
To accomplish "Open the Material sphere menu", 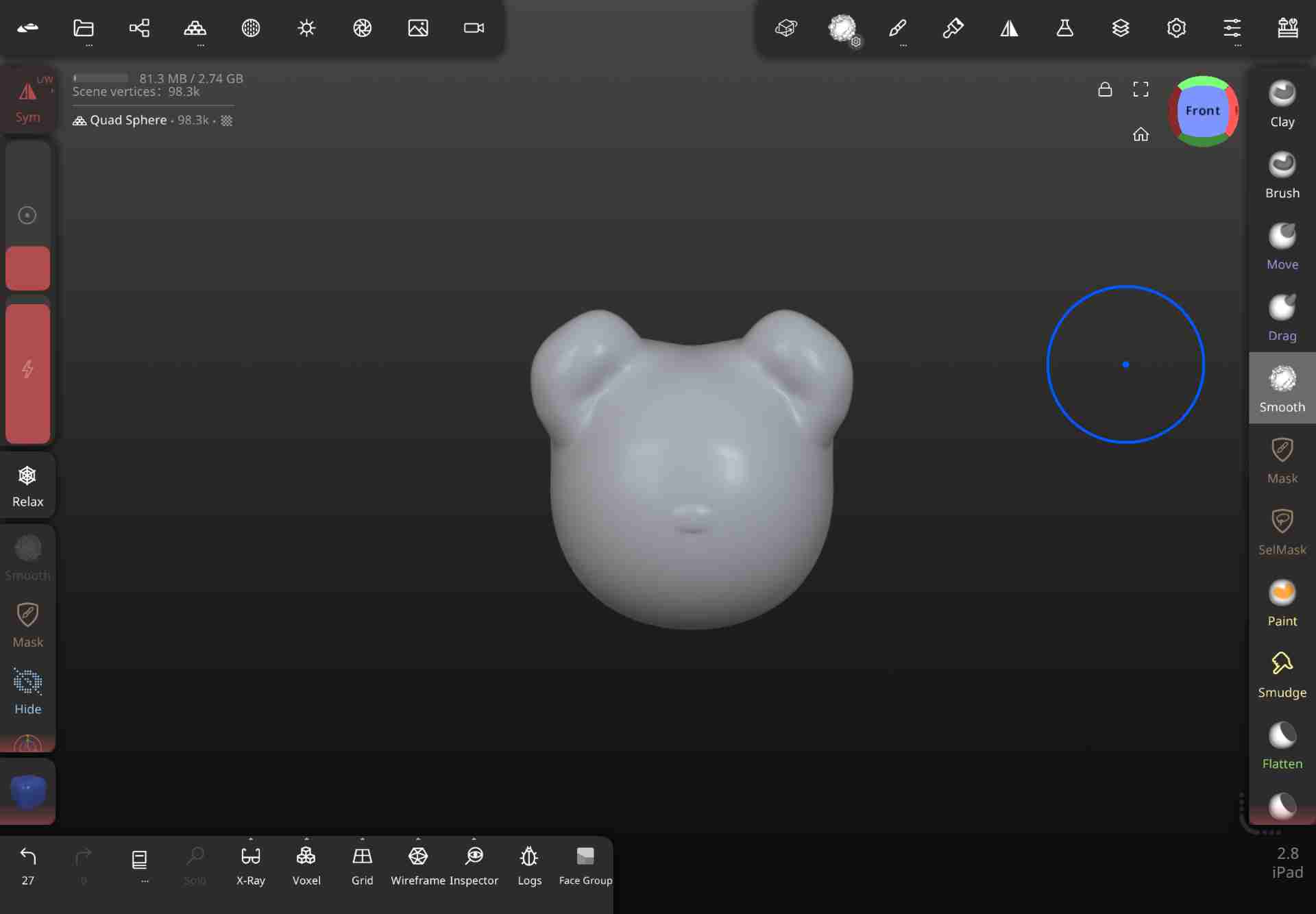I will 251,28.
